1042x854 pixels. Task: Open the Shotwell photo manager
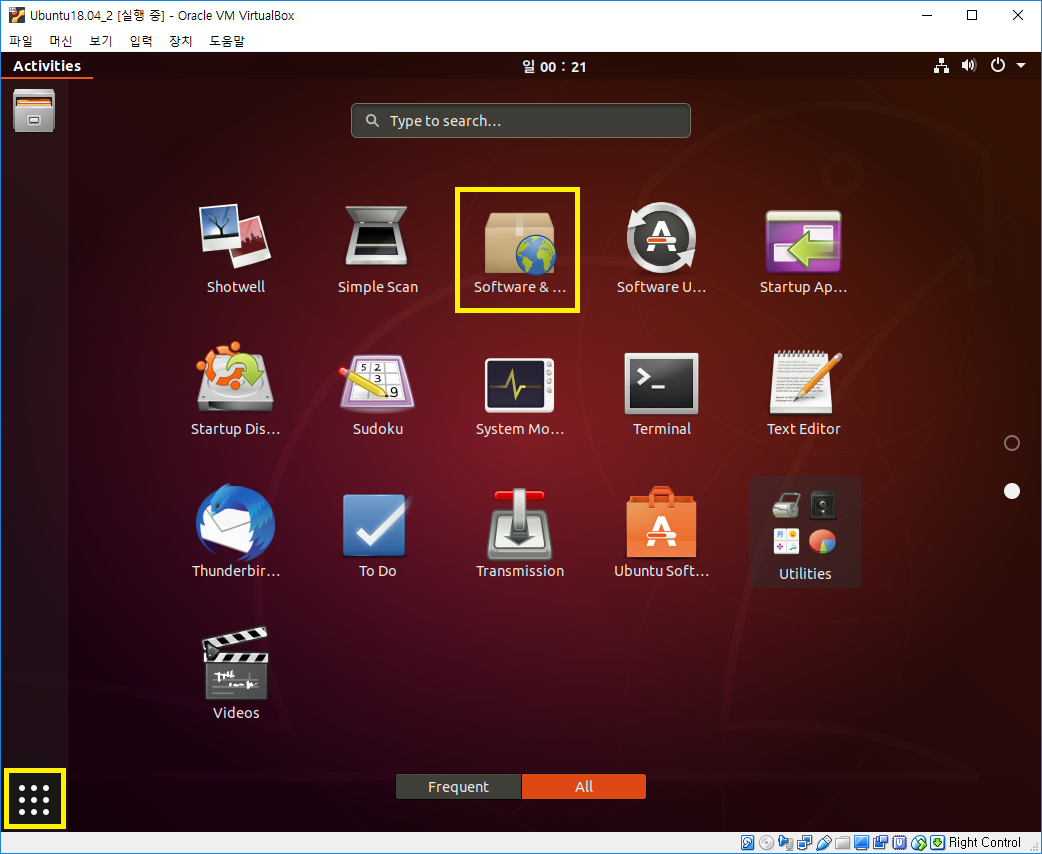(x=235, y=249)
